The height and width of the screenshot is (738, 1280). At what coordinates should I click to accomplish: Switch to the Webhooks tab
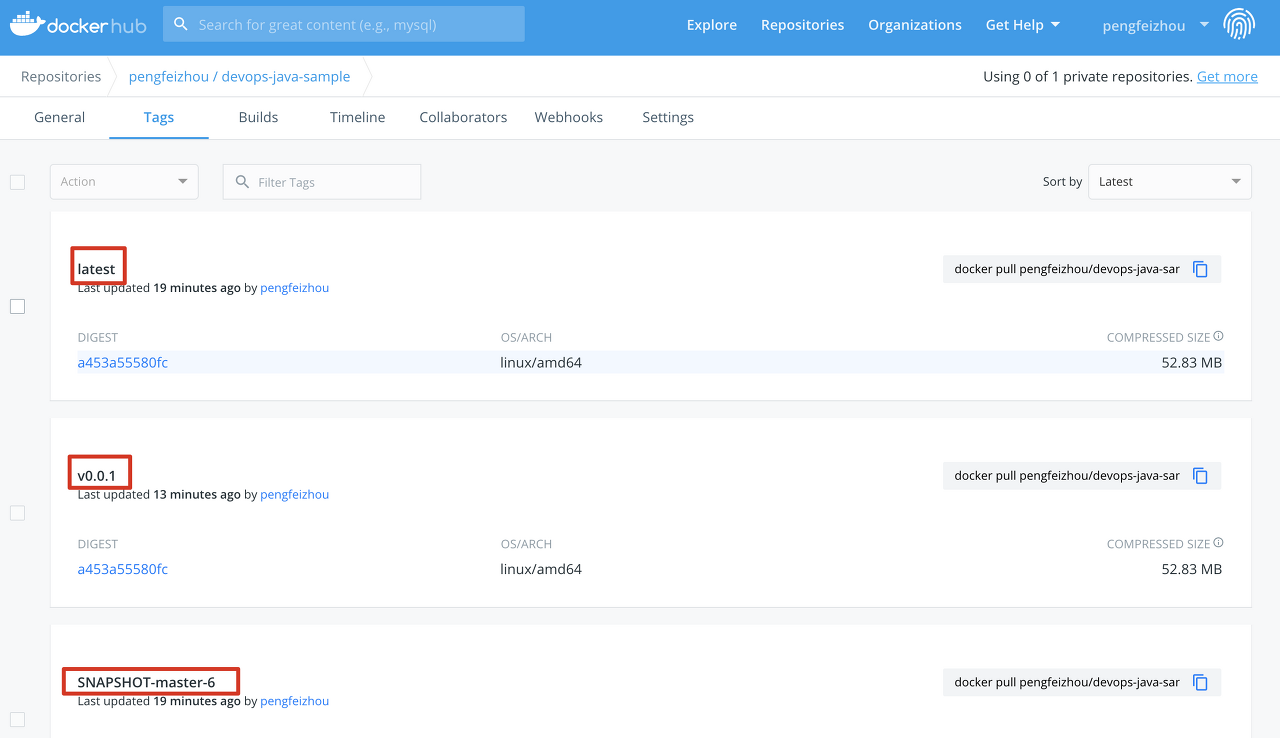(569, 117)
